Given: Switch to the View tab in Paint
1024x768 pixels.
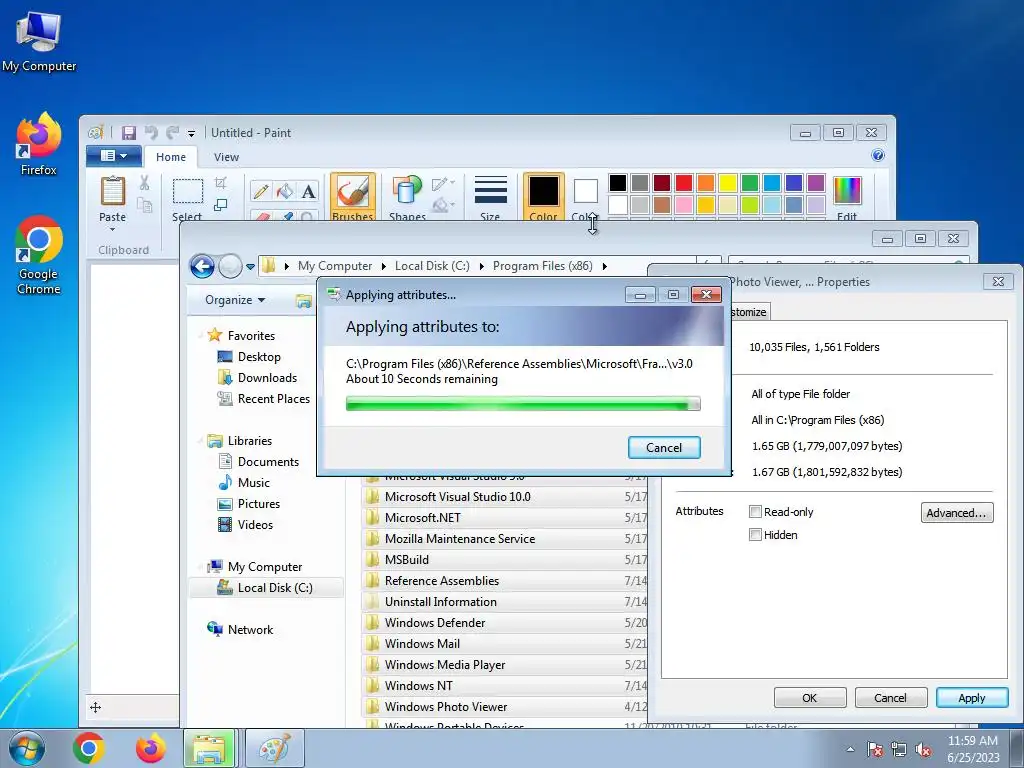Looking at the screenshot, I should click(x=226, y=157).
